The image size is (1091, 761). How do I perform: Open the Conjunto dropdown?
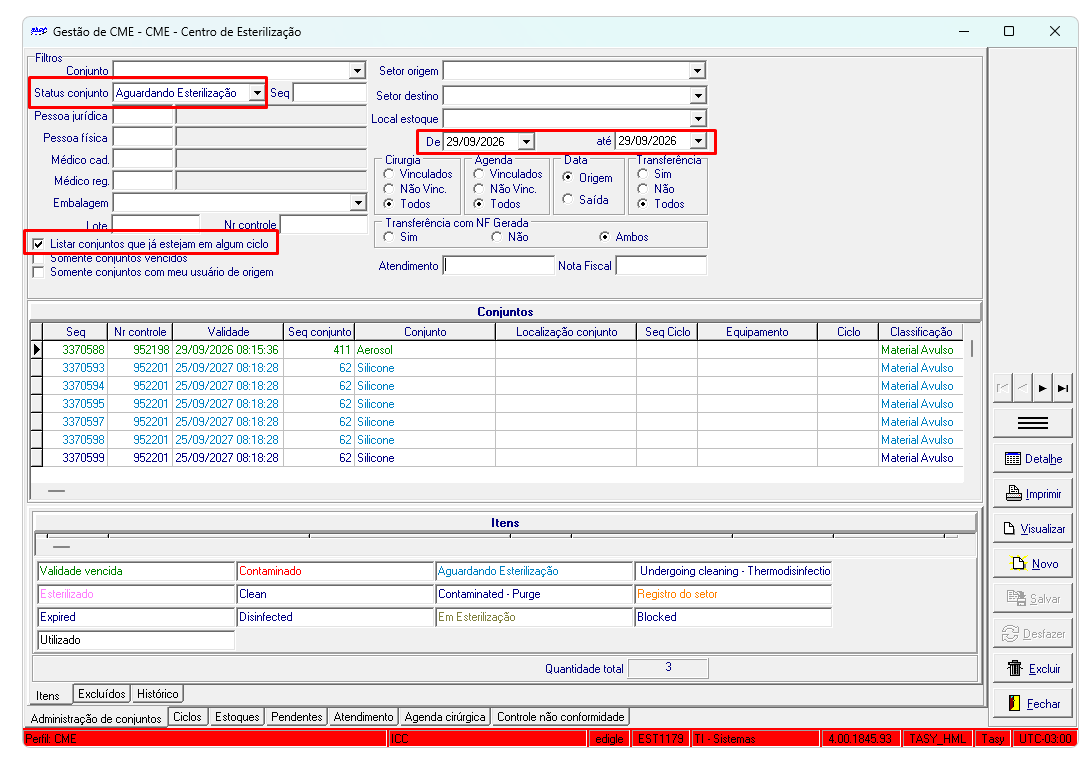pos(357,71)
